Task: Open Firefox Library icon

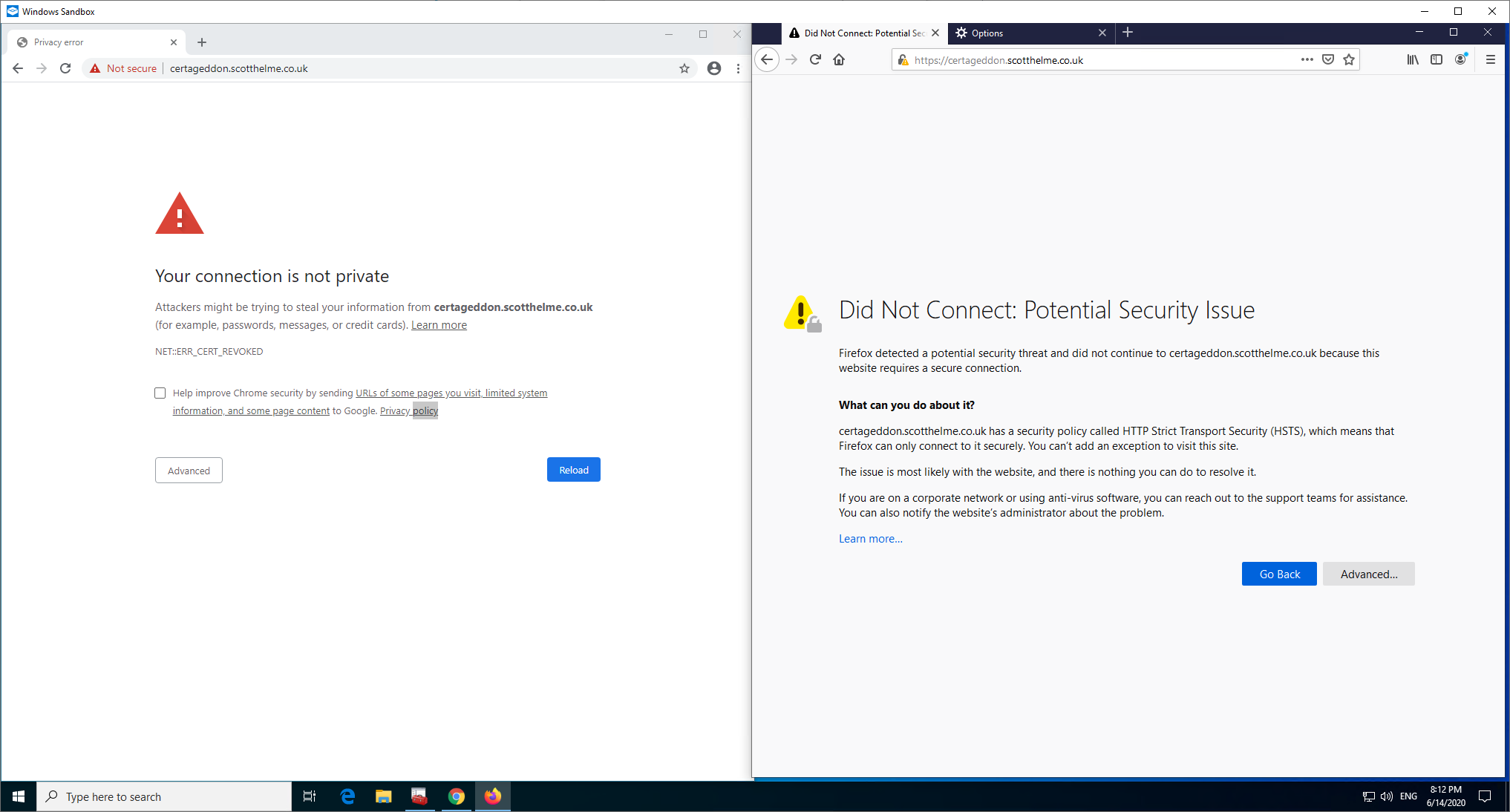Action: (x=1412, y=60)
